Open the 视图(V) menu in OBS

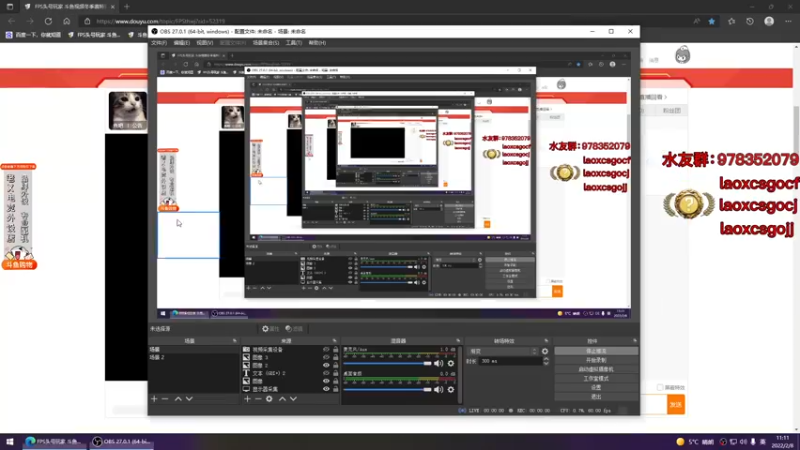(205, 43)
